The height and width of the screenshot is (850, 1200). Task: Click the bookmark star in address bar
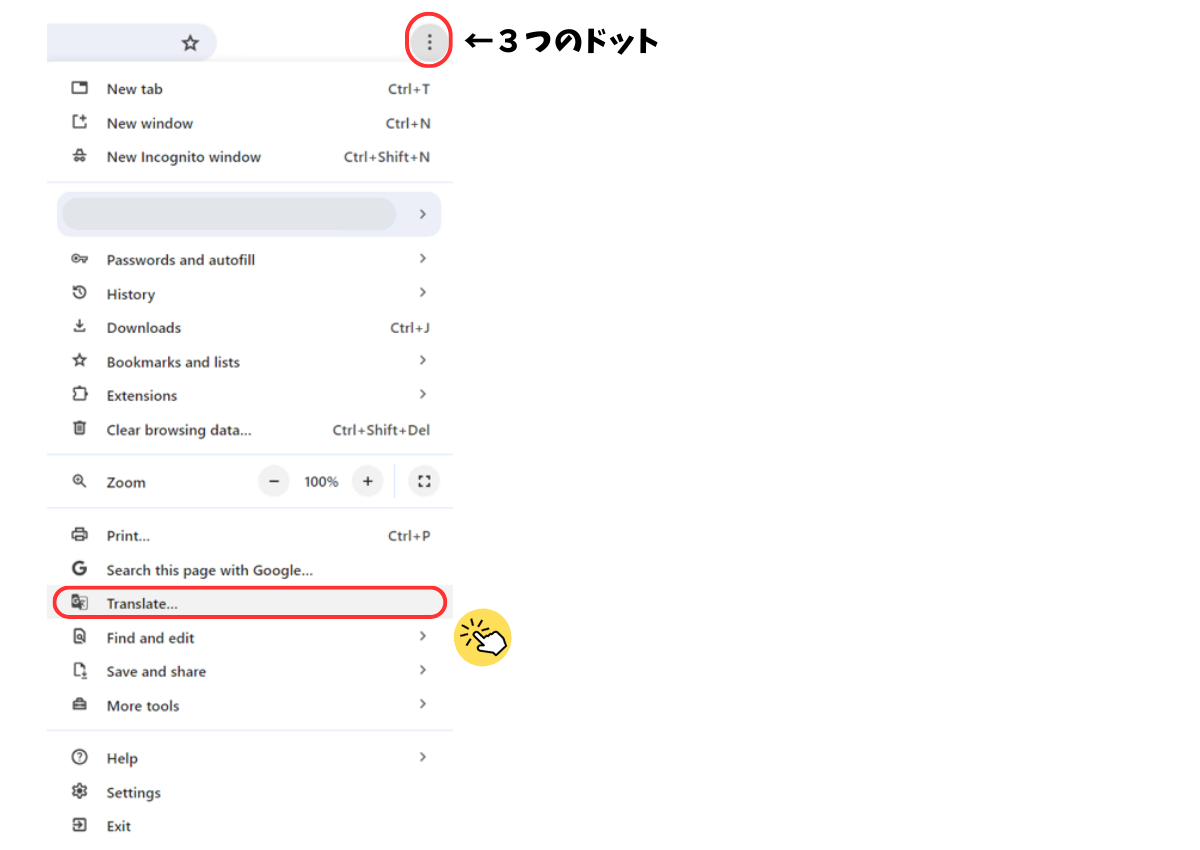pyautogui.click(x=190, y=43)
